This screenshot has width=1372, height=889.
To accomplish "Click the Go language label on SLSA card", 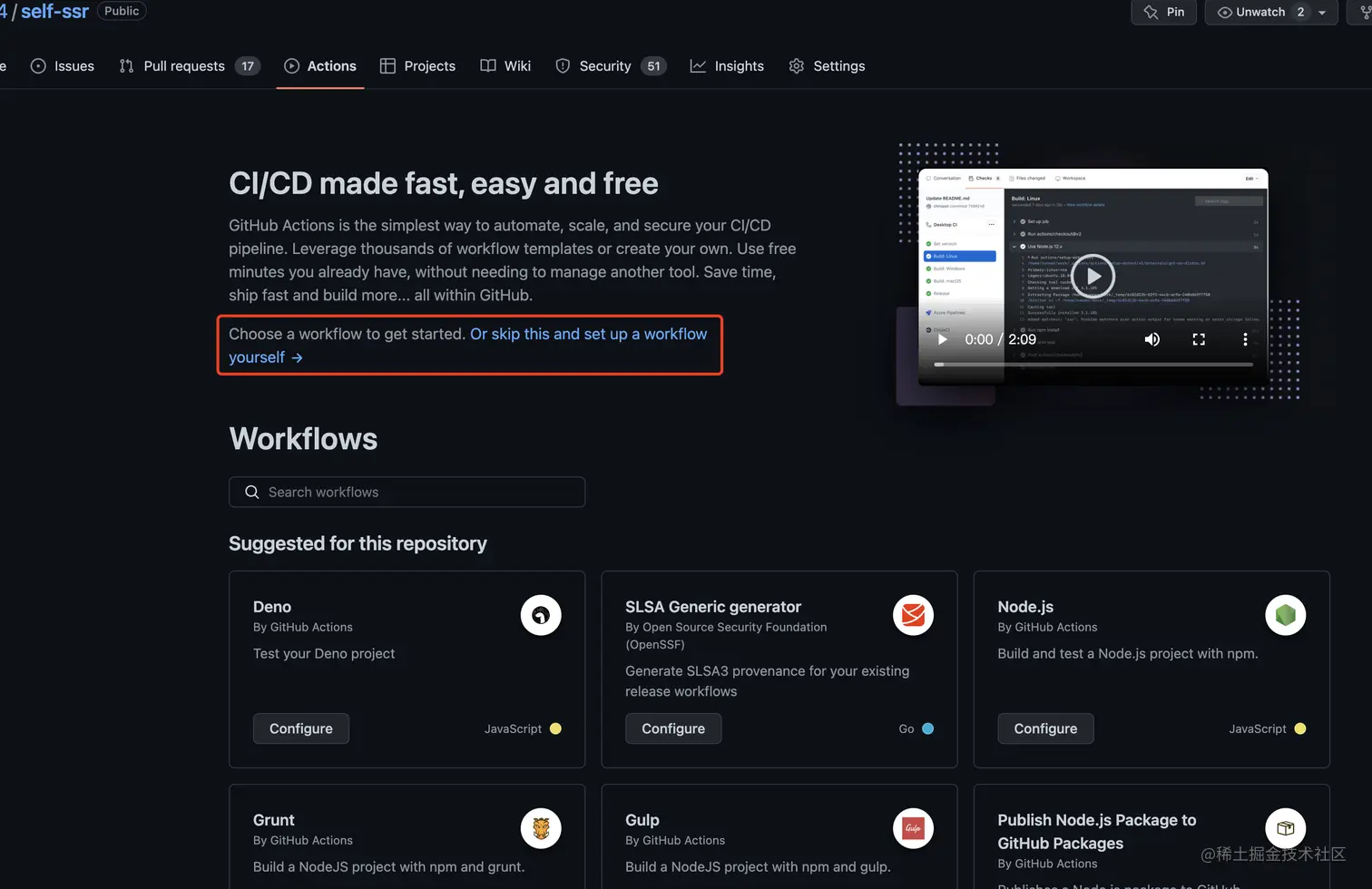I will coord(906,728).
